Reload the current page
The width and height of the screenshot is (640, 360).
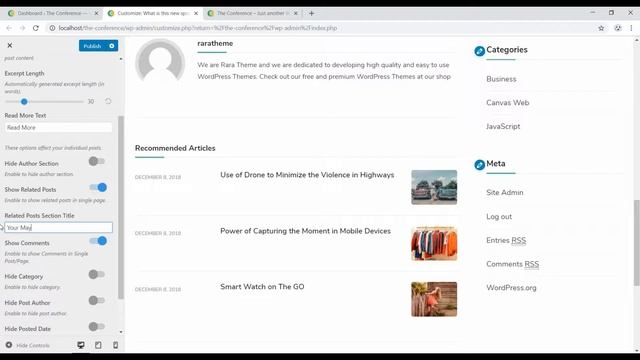[x=36, y=28]
